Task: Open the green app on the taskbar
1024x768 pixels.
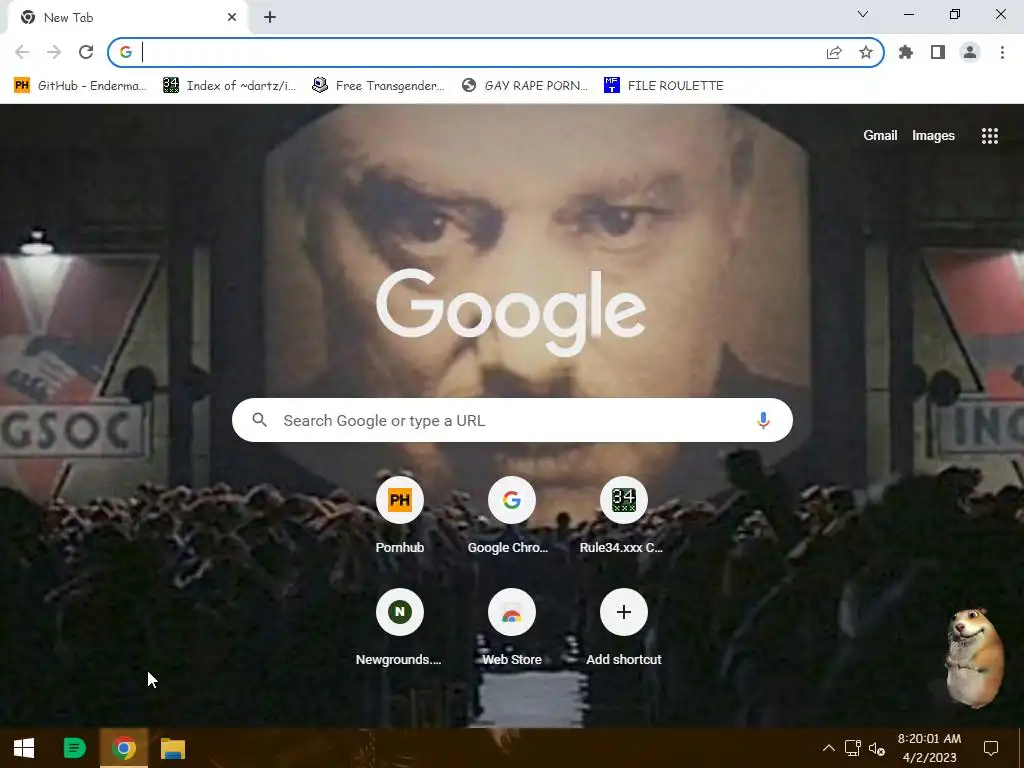Action: tap(74, 748)
